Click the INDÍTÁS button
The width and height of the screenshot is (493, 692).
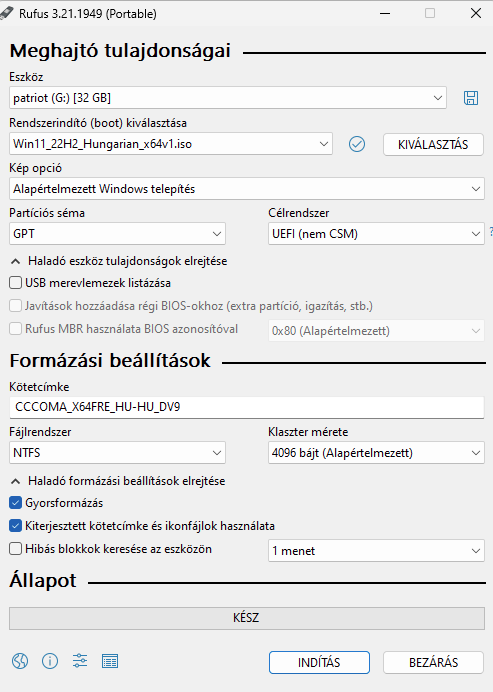(x=319, y=662)
